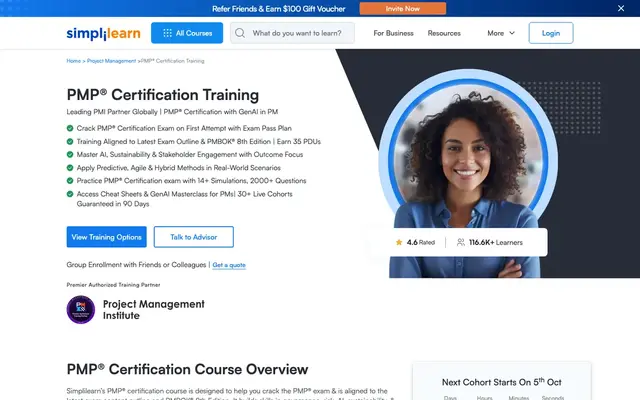640x400 pixels.
Task: Click the Invite Now button
Action: pos(402,9)
